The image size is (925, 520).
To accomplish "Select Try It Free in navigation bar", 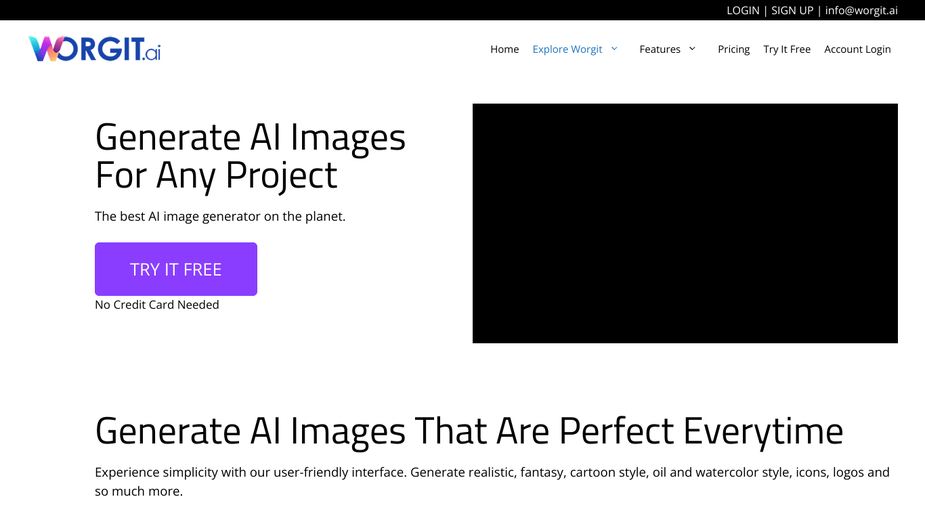I will coord(786,49).
